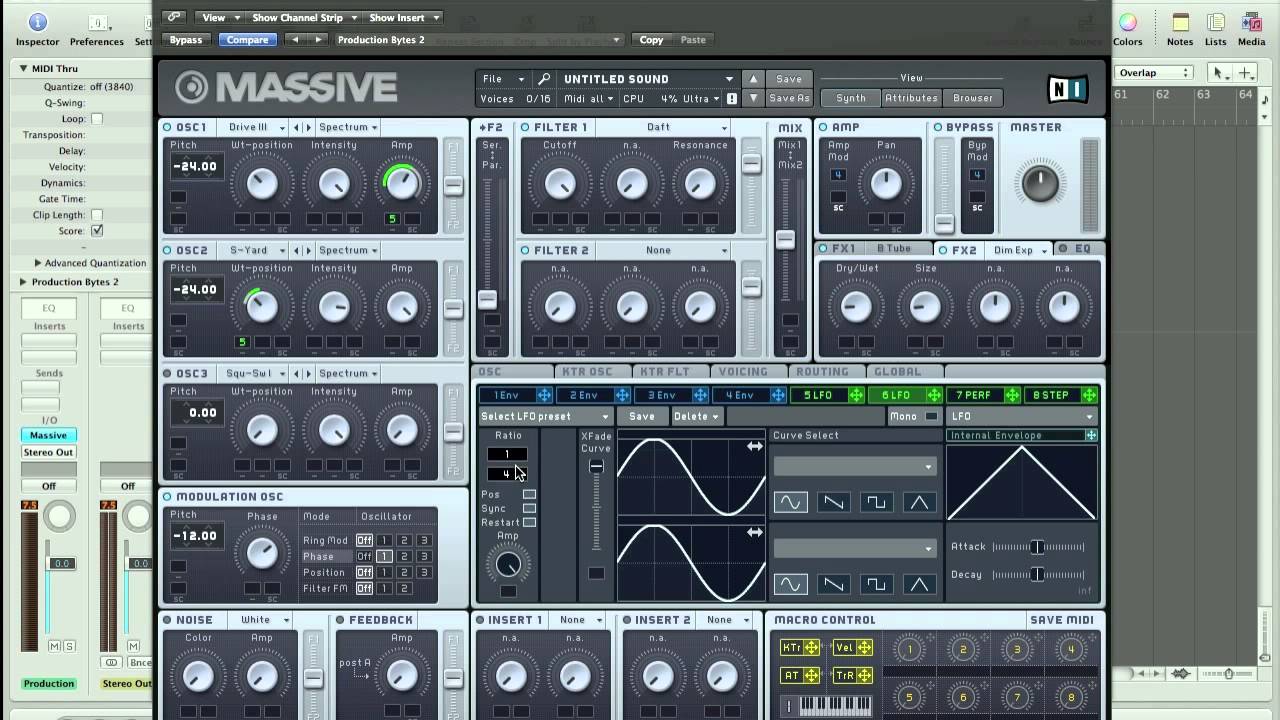The height and width of the screenshot is (720, 1280).
Task: Open the Media panel in Logic toolbar
Action: 1252,30
